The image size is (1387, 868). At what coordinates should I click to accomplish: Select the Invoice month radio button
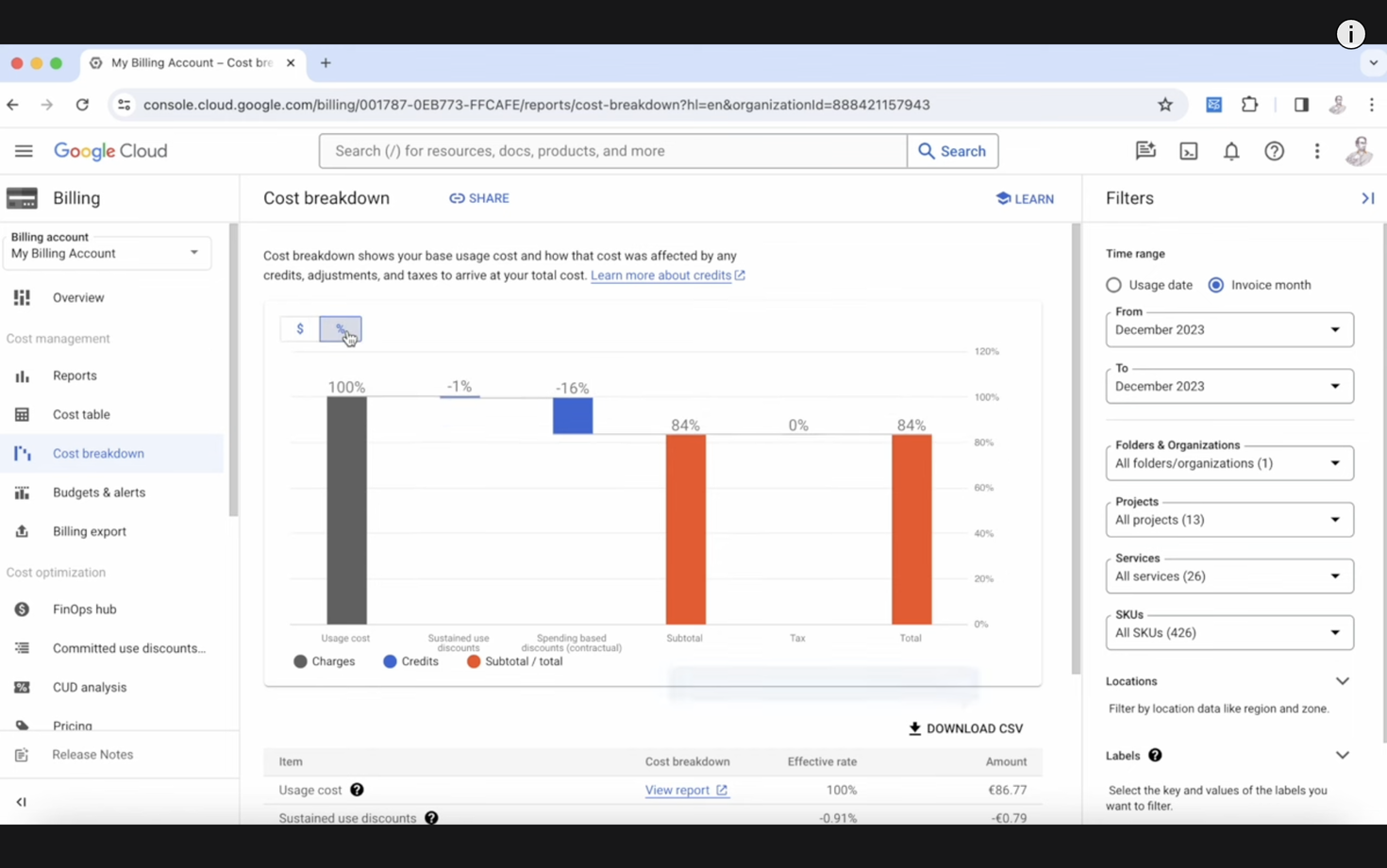pyautogui.click(x=1215, y=285)
